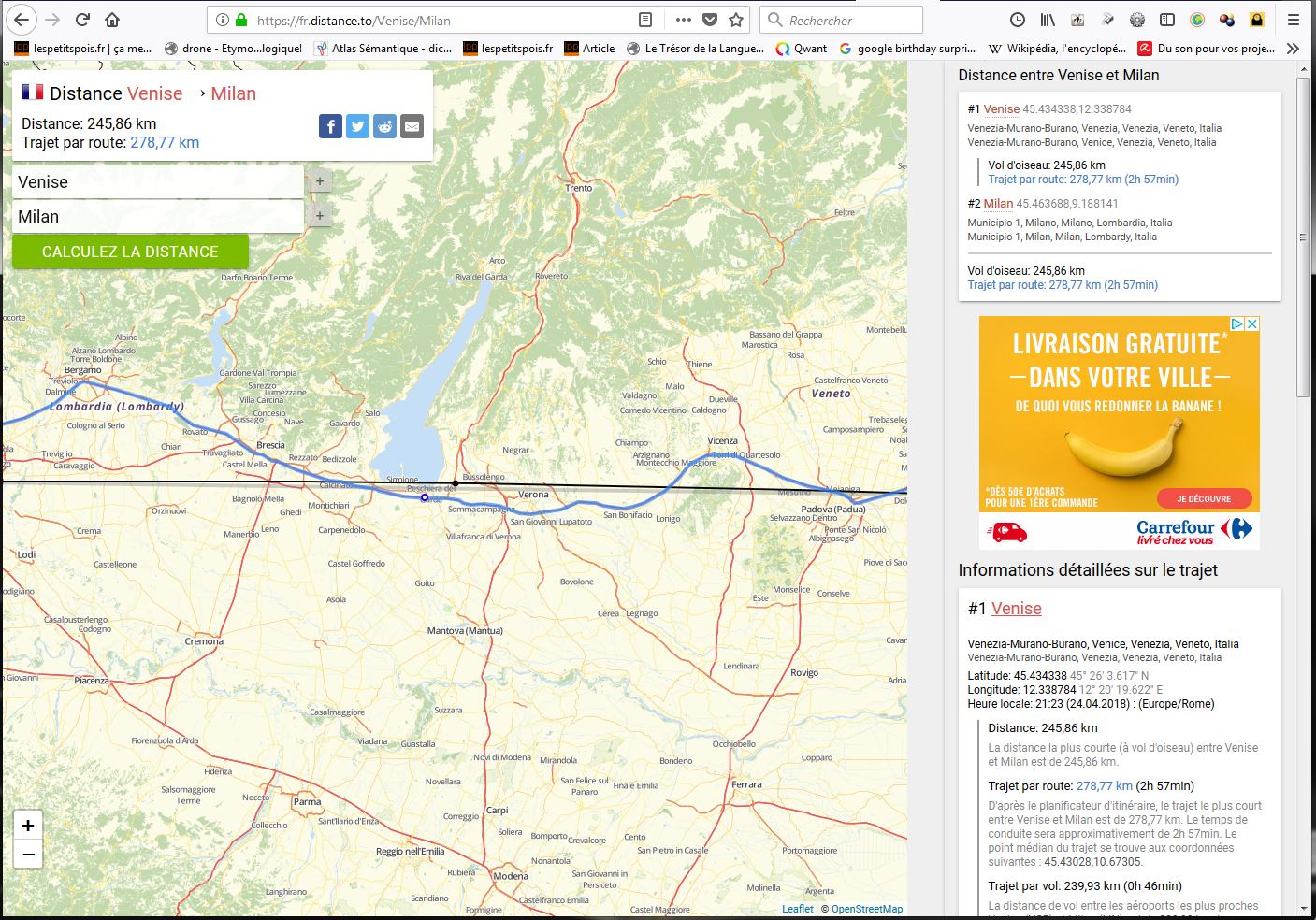Toggle Firefox reader view

(645, 20)
